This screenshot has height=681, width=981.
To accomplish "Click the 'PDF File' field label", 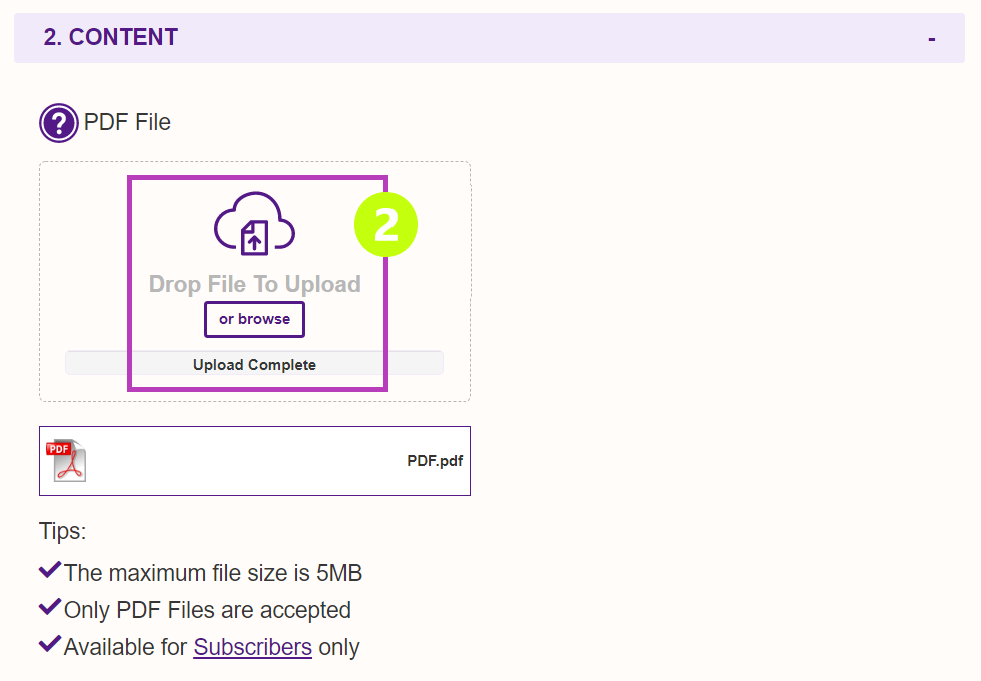I will pos(127,122).
